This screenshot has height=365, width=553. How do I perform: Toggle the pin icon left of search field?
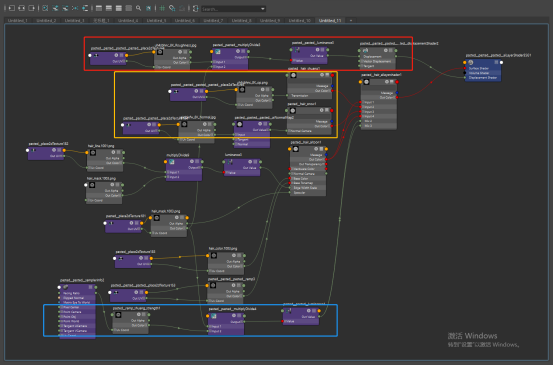tap(195, 8)
